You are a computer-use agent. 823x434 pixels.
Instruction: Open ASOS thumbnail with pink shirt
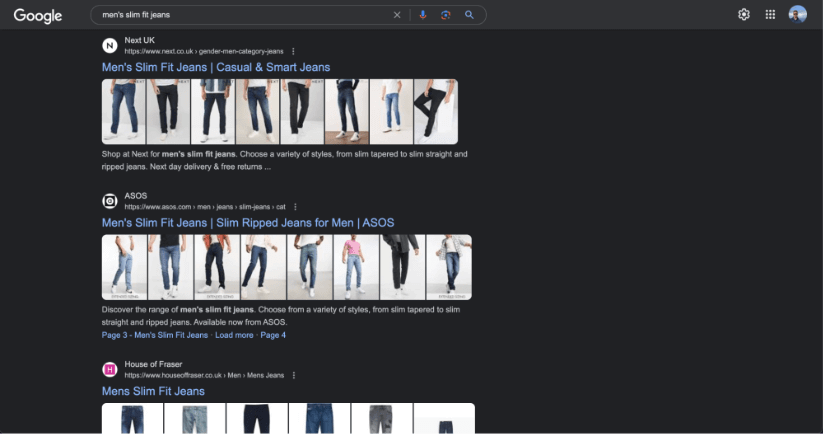pyautogui.click(x=356, y=267)
